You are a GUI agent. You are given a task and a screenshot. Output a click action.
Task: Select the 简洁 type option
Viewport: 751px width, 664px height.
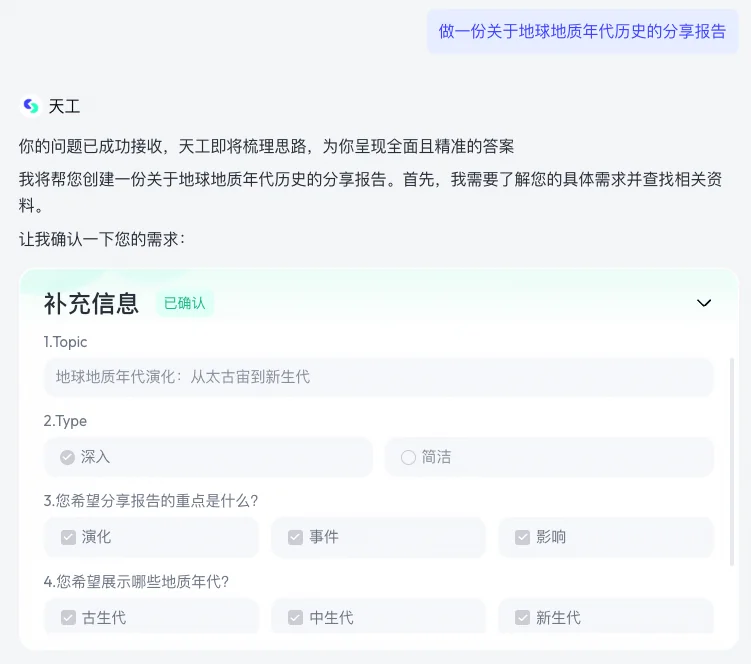(x=408, y=457)
